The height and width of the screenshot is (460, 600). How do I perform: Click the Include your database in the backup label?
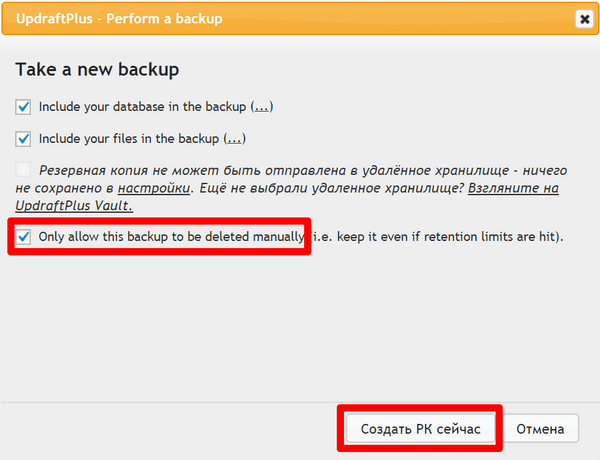[x=142, y=107]
